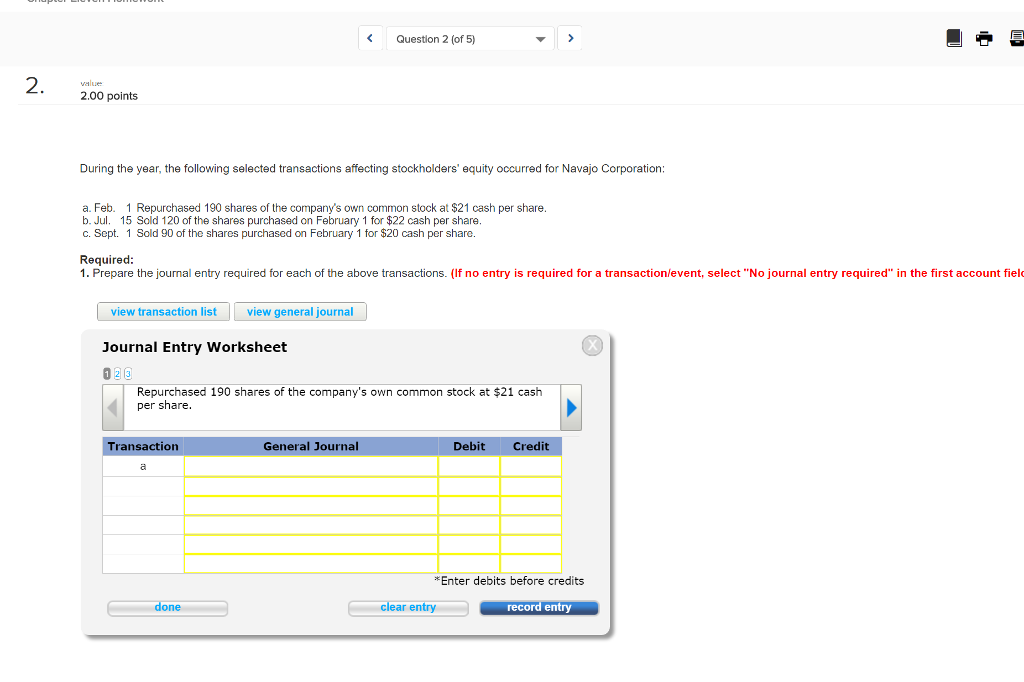Click transaction line 'a. Feb. 1 Repurchased 190'
The image size is (1024, 682).
pyautogui.click(x=314, y=208)
